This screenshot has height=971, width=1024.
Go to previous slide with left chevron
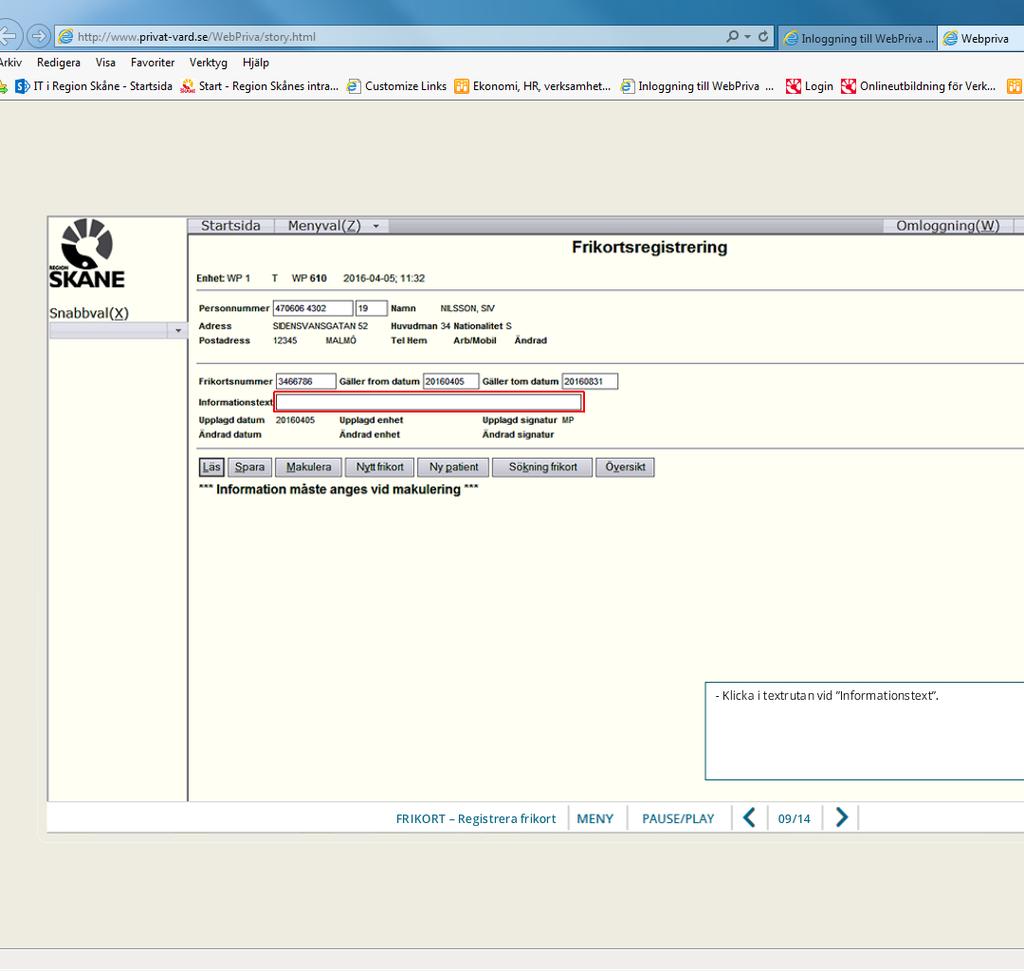tap(749, 818)
